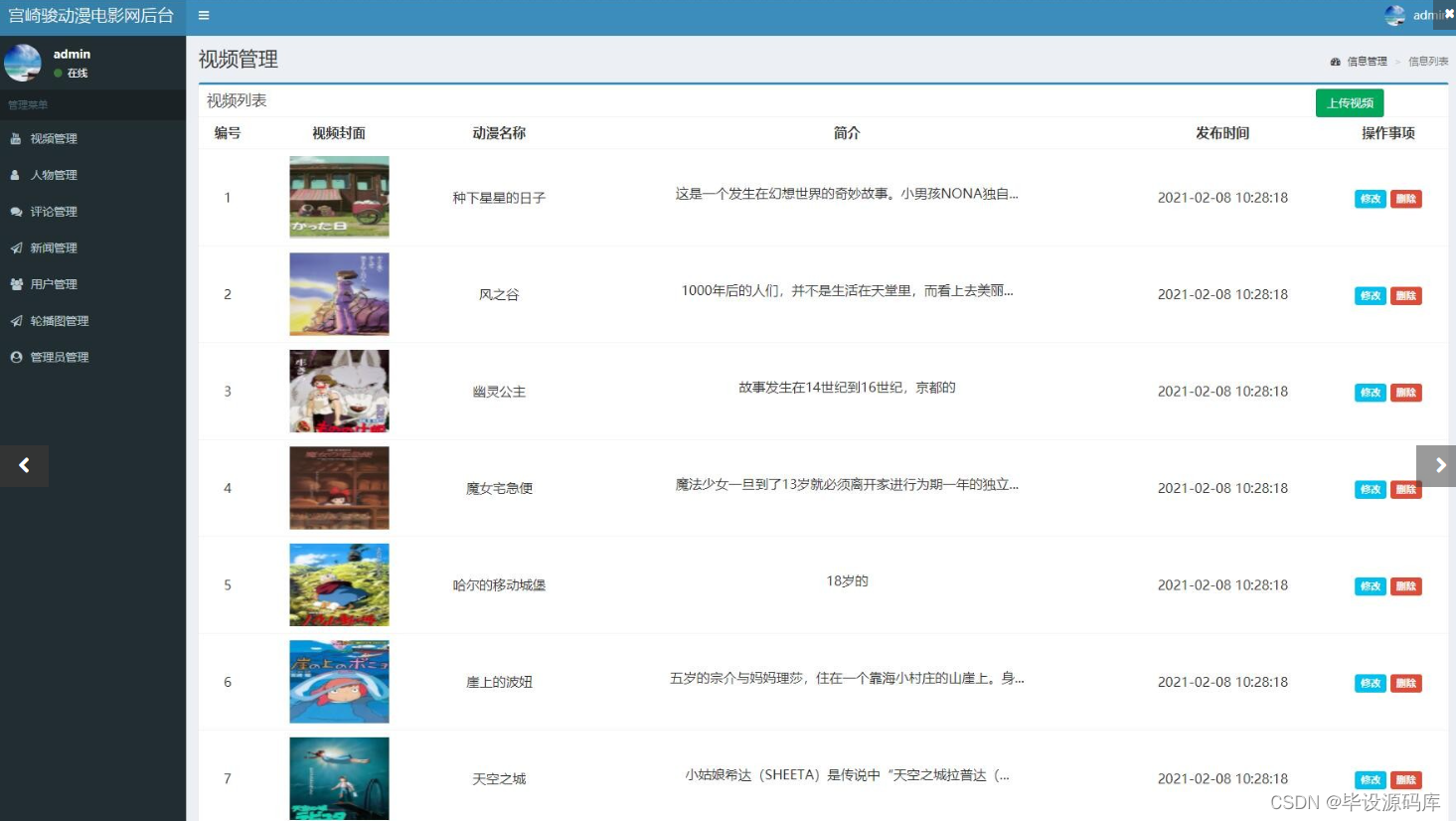Select the anime name 种下星星的日子
1456x821 pixels.
click(499, 198)
